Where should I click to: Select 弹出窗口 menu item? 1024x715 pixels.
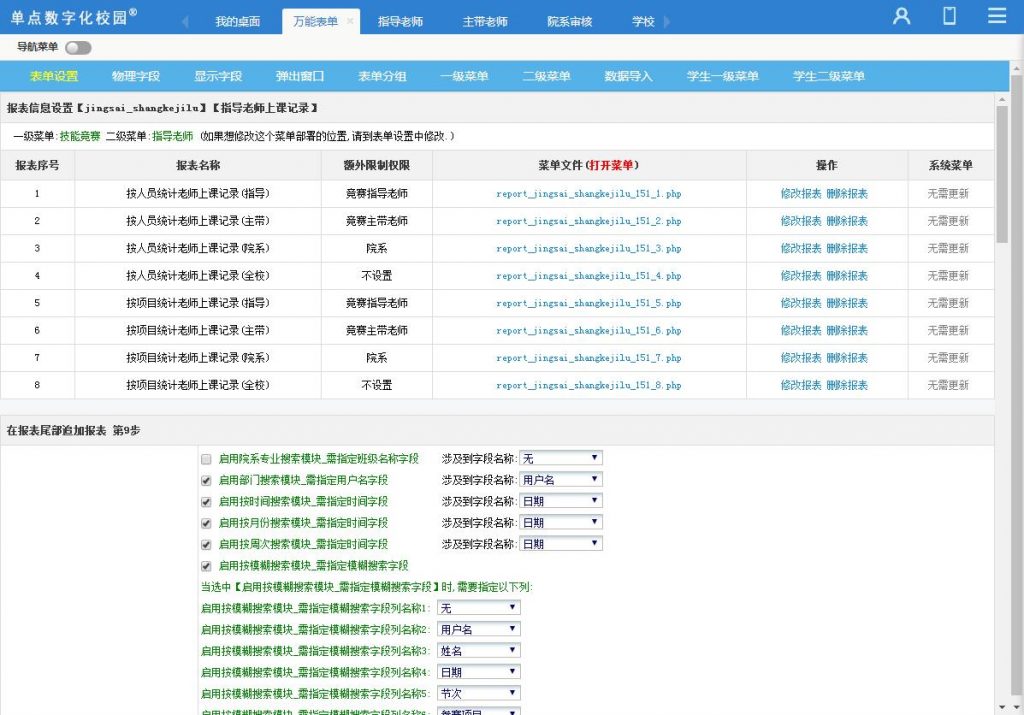click(300, 76)
